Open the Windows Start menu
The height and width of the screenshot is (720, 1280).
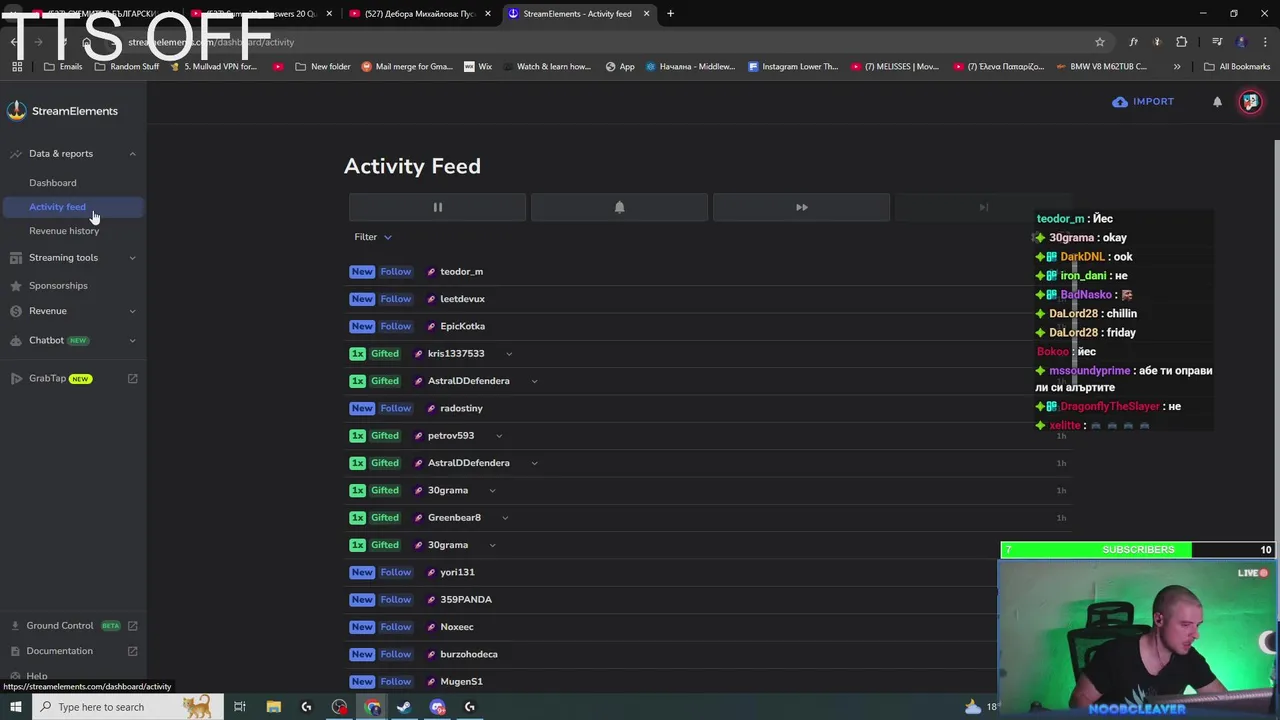tap(15, 707)
